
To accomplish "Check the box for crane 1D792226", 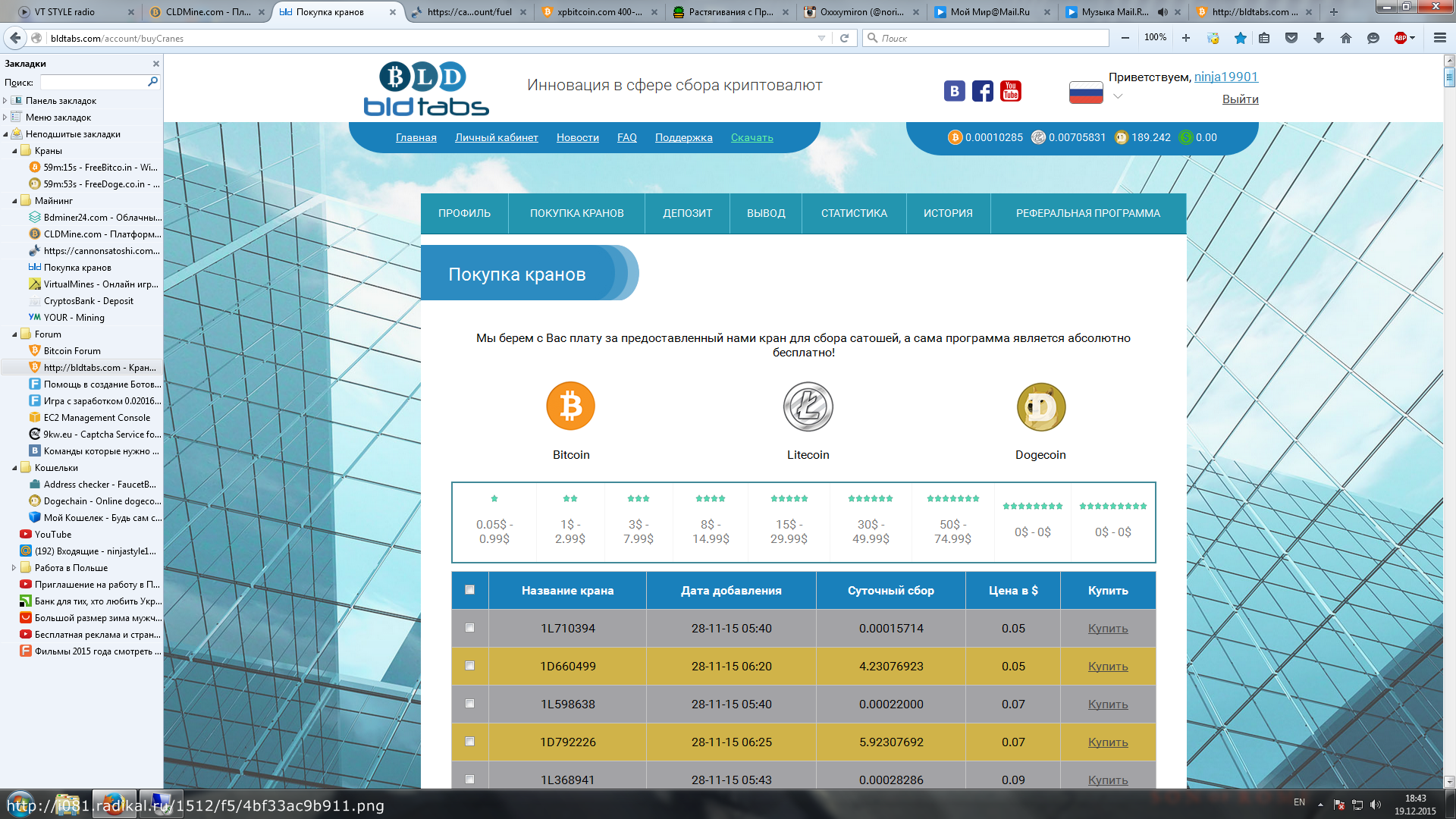I will [469, 742].
